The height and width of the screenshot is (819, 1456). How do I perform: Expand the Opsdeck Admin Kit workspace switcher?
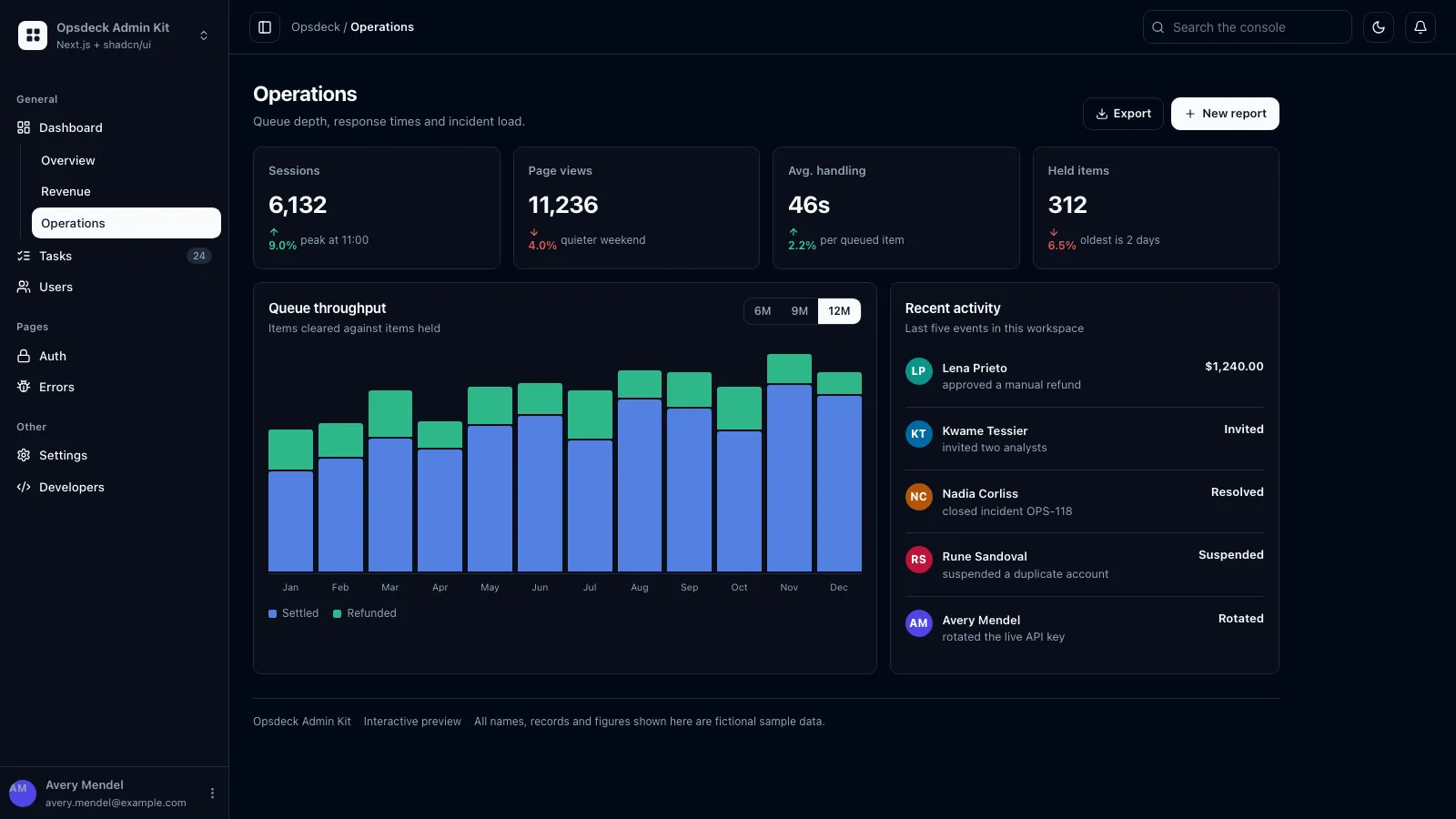coord(204,35)
